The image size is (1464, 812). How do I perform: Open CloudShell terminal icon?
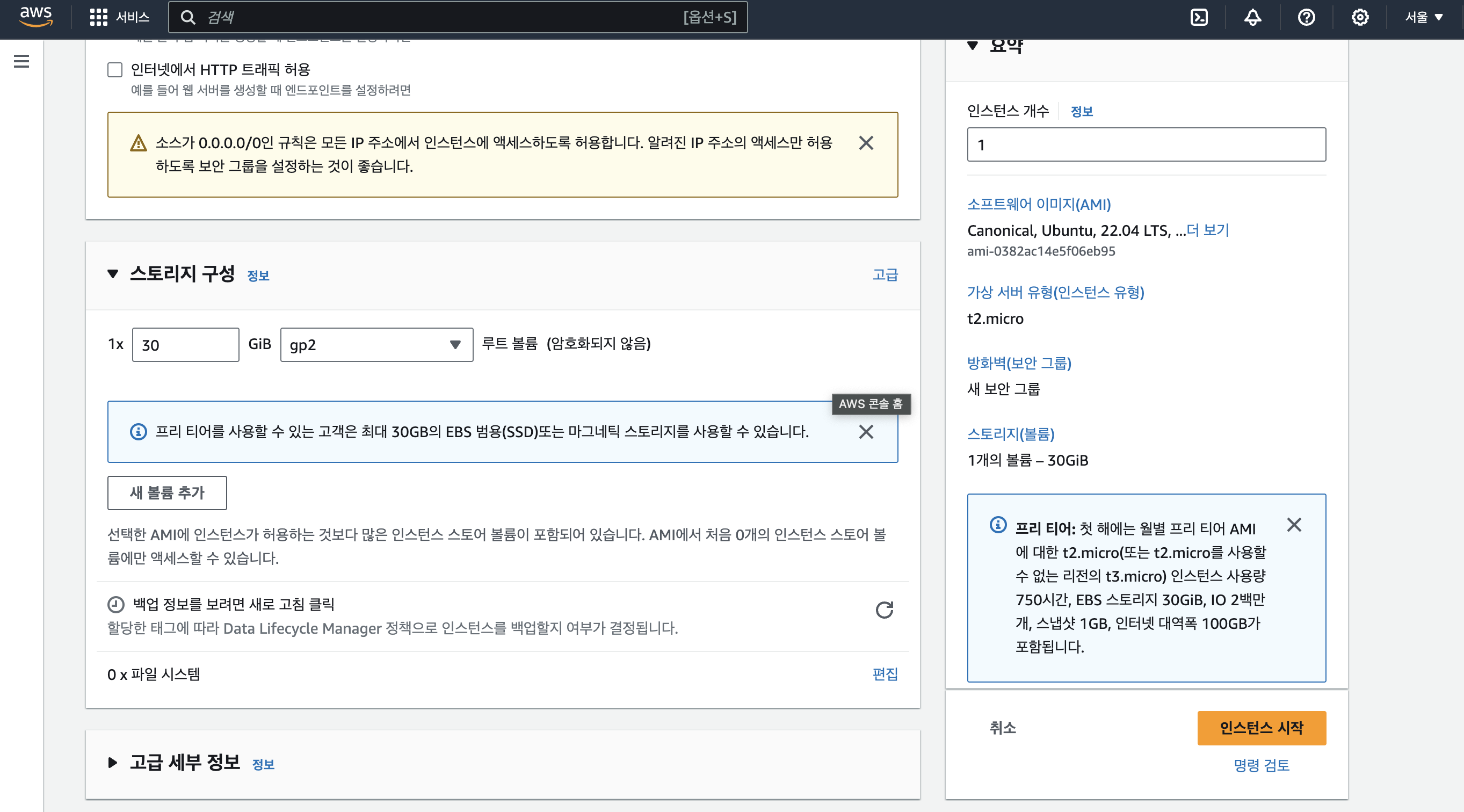point(1199,17)
